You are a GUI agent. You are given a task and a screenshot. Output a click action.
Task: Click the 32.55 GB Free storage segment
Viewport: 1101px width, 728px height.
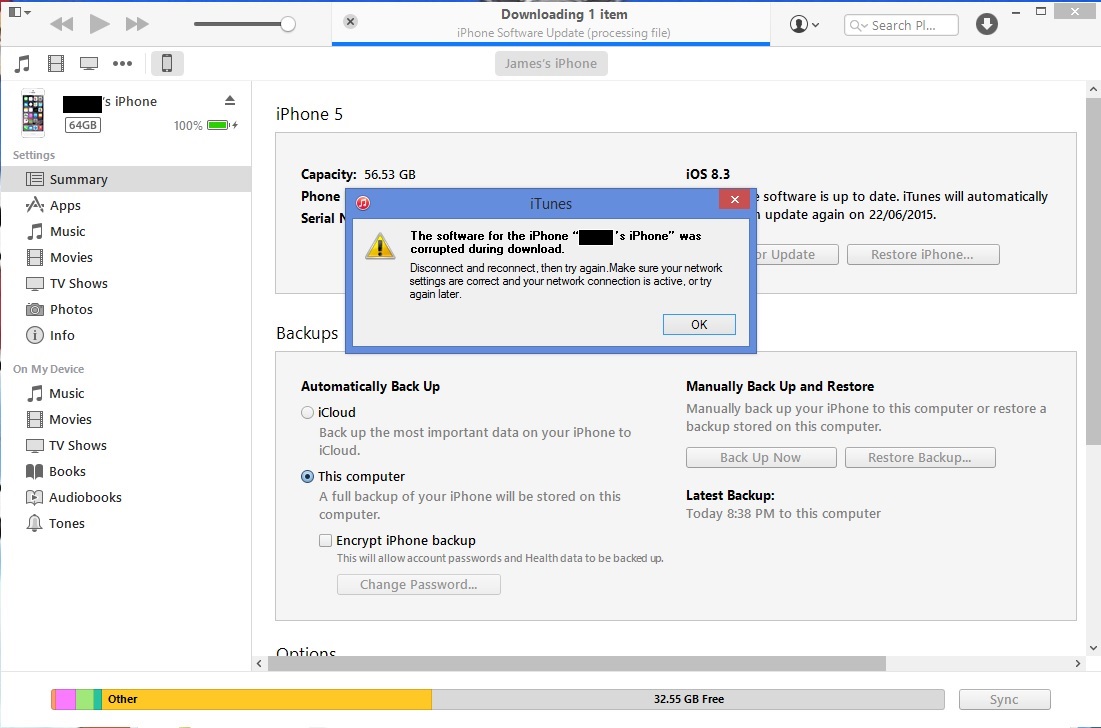[688, 699]
